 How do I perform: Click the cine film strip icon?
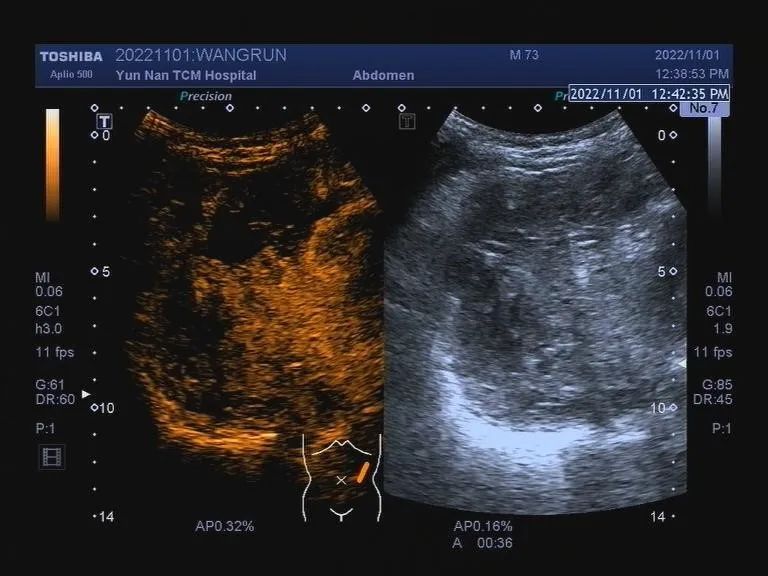(x=52, y=457)
